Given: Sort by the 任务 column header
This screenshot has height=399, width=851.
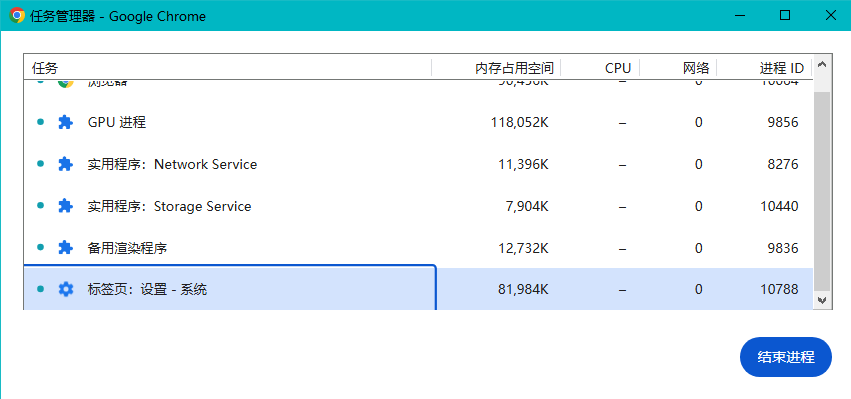Looking at the screenshot, I should [x=228, y=68].
